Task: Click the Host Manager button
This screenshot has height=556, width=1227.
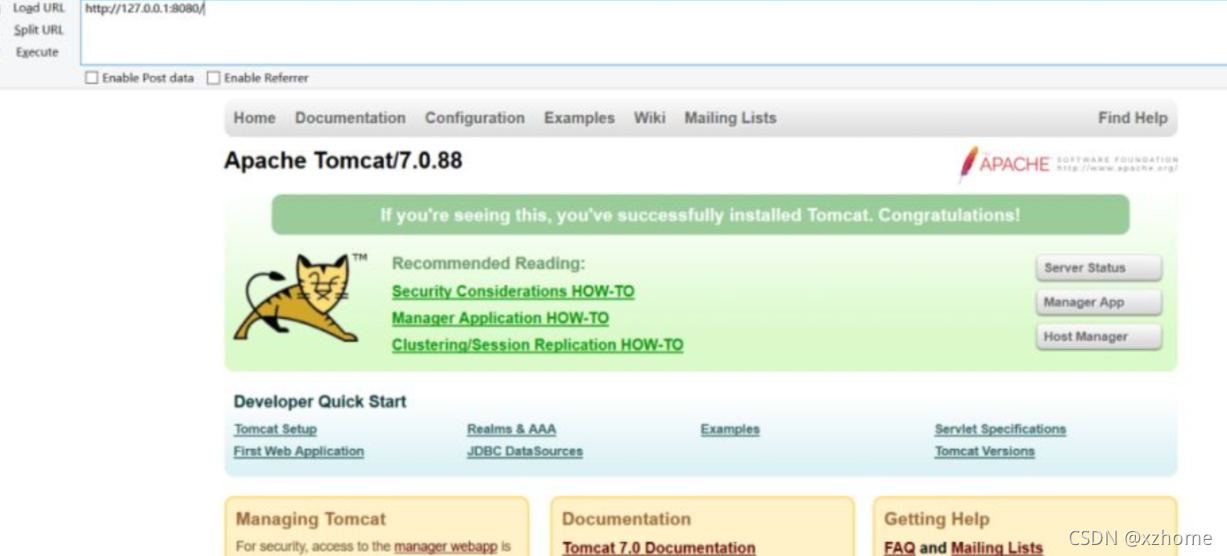Action: [1099, 337]
